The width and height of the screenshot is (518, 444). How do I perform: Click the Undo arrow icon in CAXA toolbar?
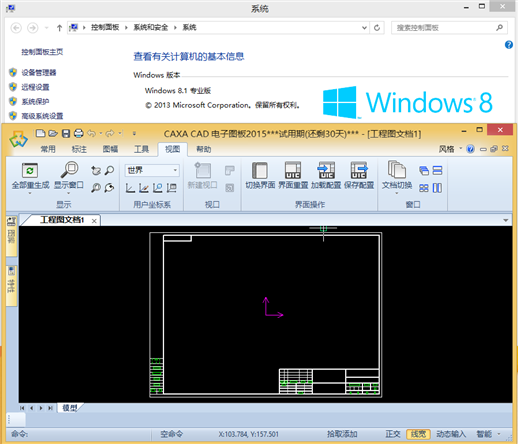(91, 133)
